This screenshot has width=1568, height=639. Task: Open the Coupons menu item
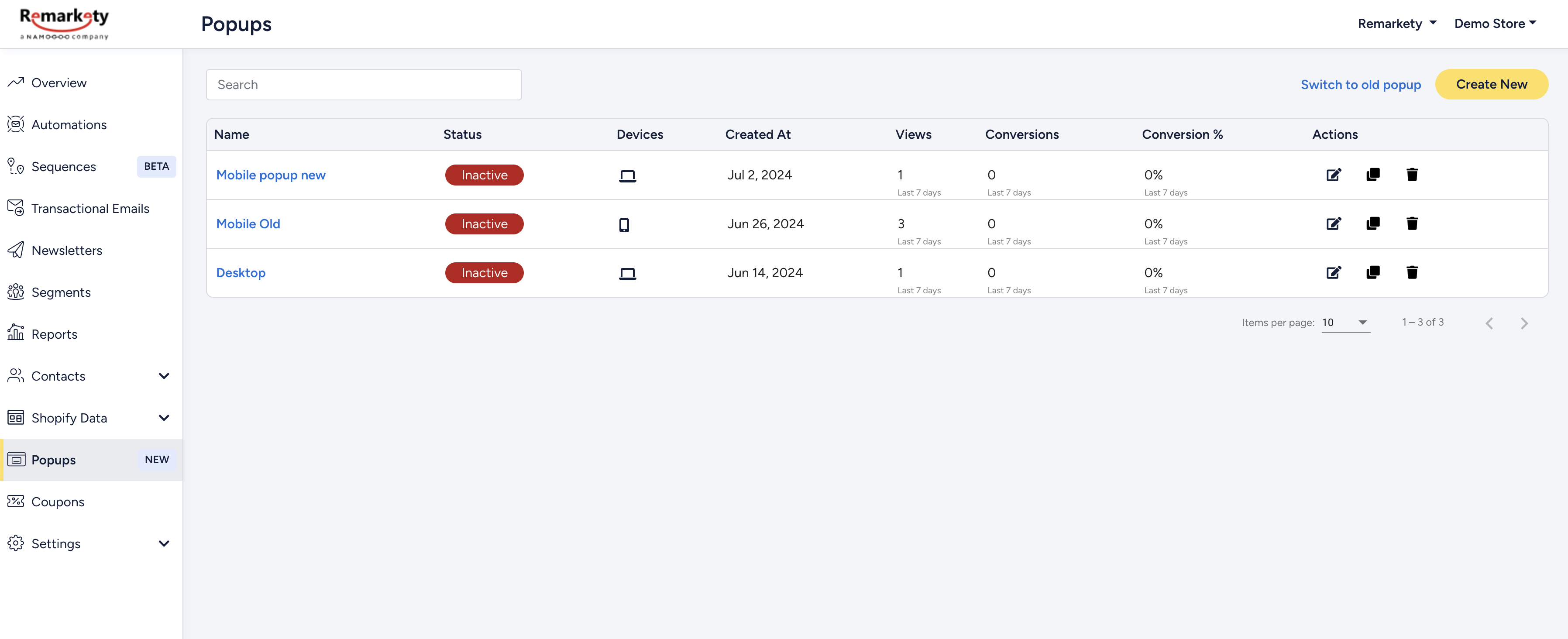[91, 502]
